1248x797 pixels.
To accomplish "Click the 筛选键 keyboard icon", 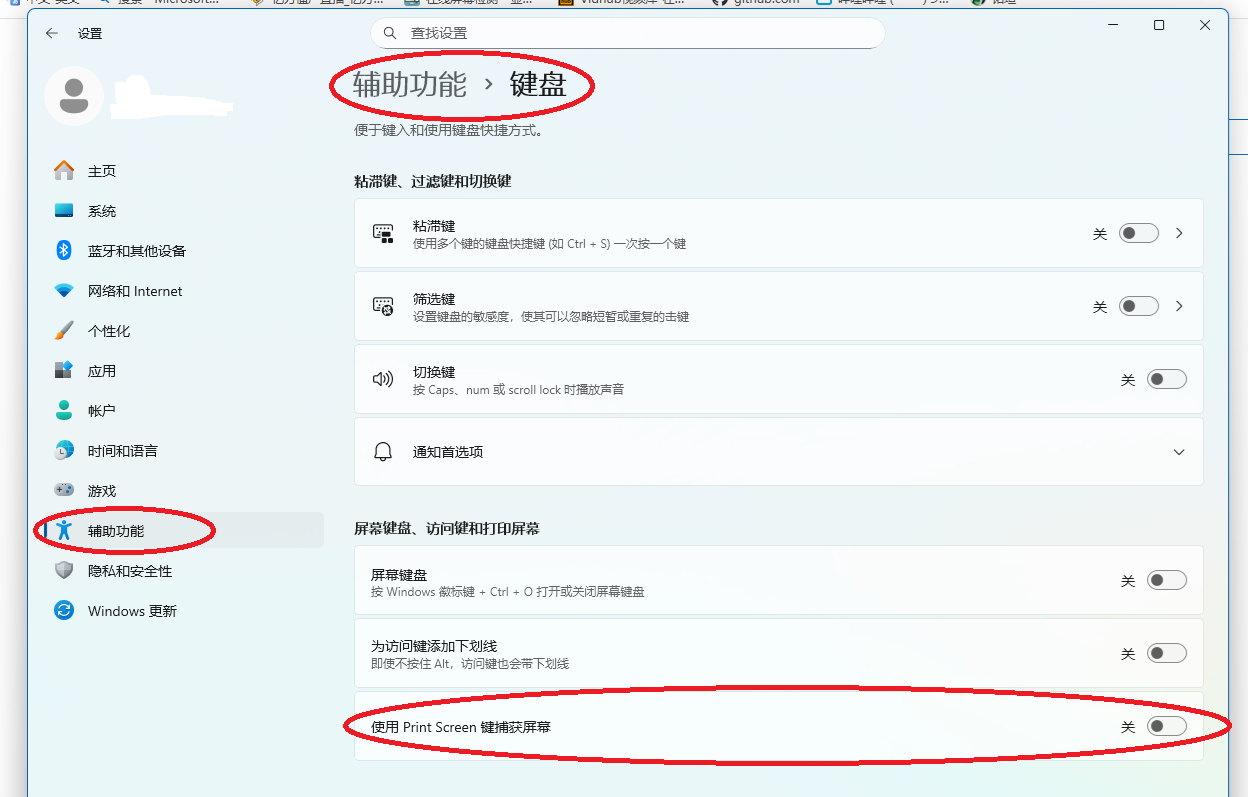I will pos(383,306).
